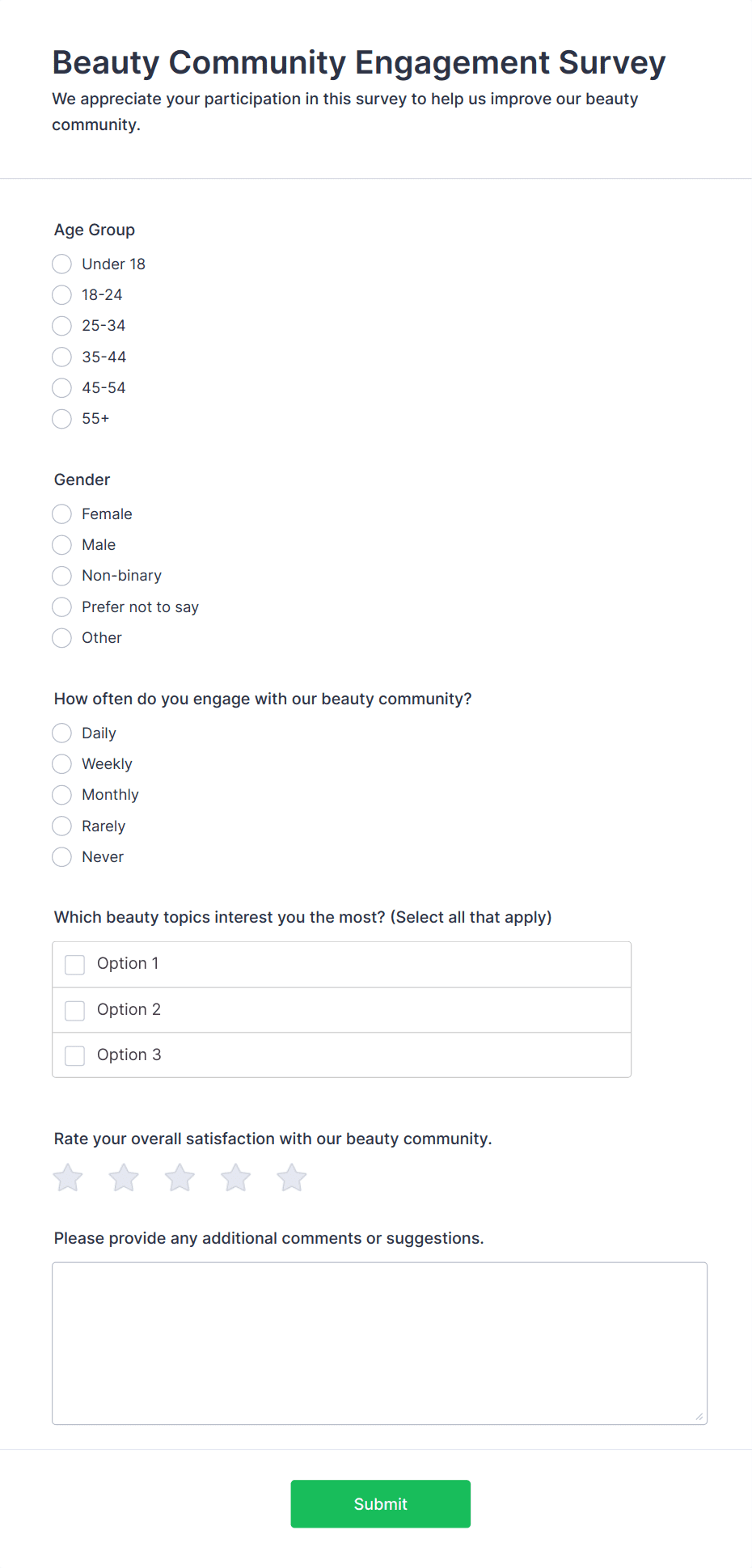Pick the 55+ age group
The image size is (752, 1568).
click(x=62, y=419)
